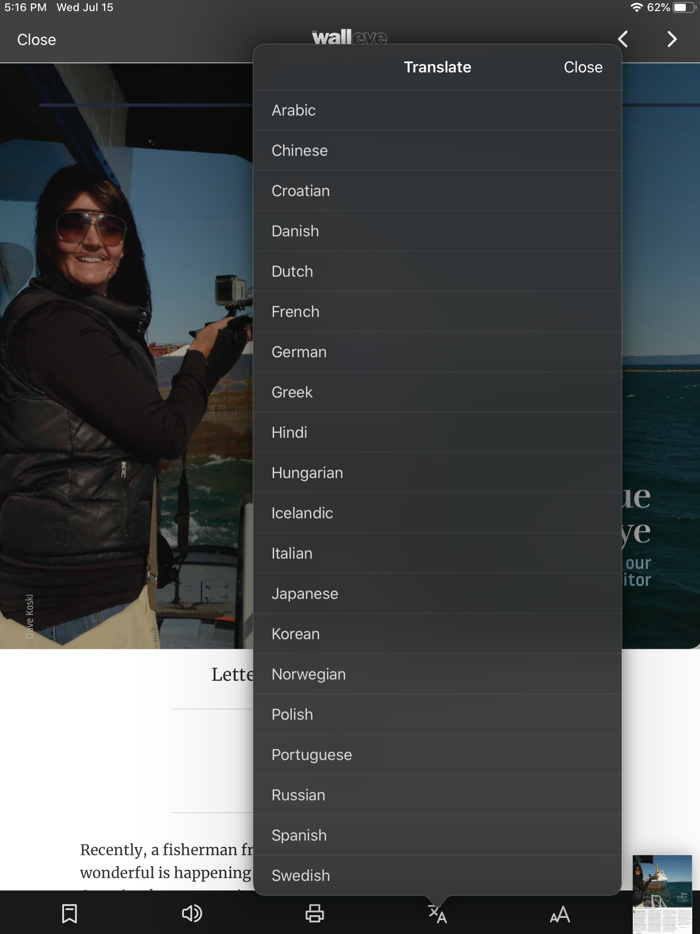The image size is (700, 934).
Task: Go to next article arrow
Action: pyautogui.click(x=672, y=39)
